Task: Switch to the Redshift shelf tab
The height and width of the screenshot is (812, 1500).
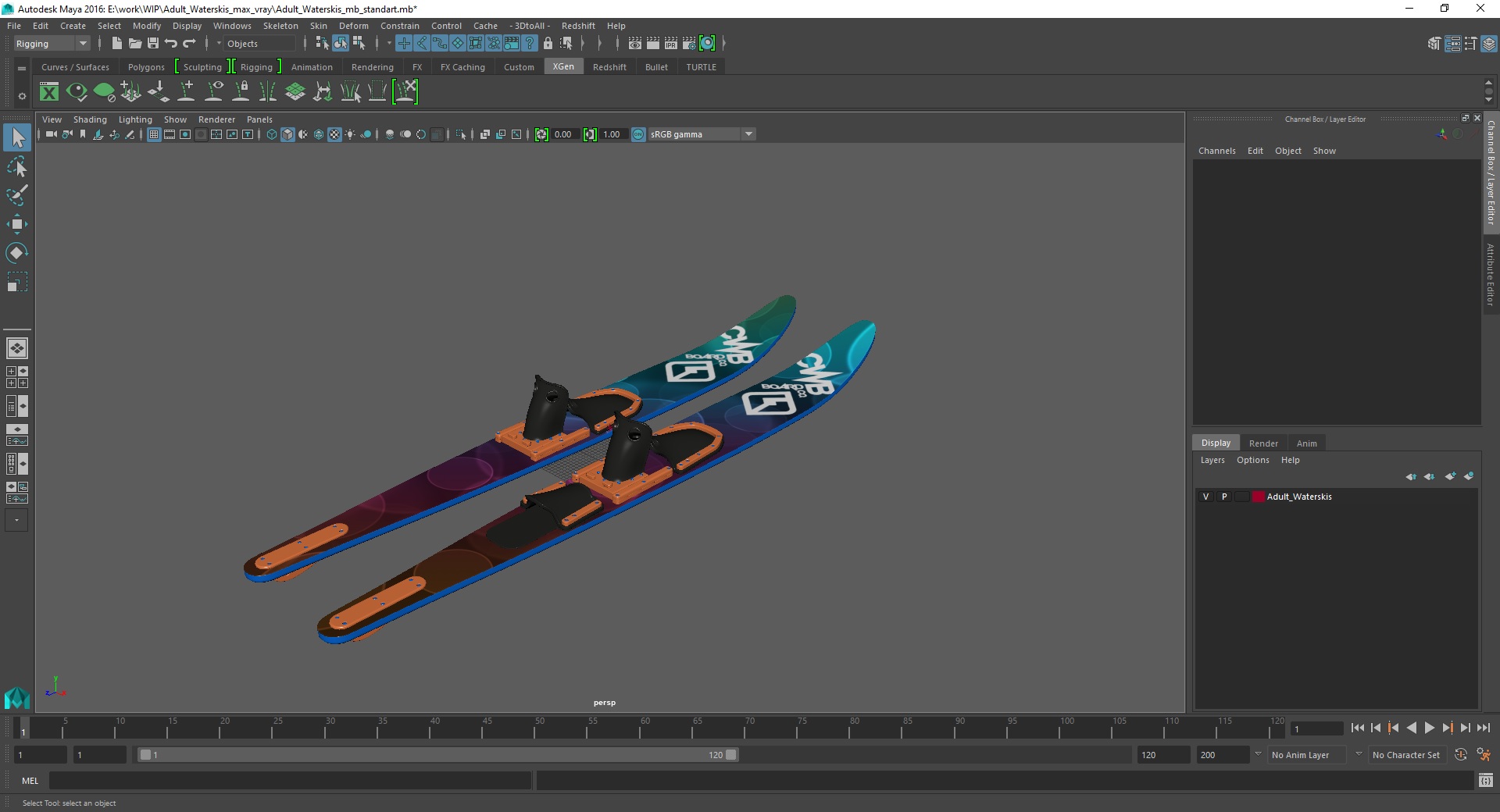Action: (x=609, y=67)
